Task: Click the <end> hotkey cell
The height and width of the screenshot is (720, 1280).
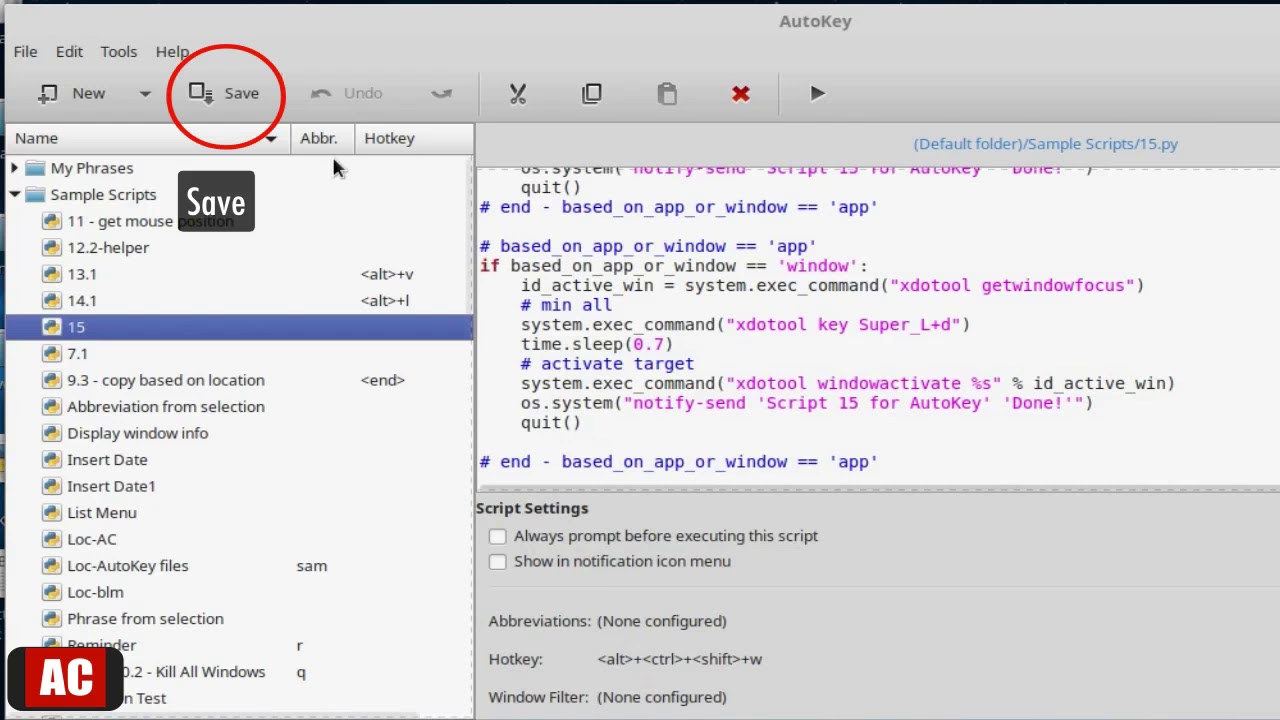Action: click(383, 380)
